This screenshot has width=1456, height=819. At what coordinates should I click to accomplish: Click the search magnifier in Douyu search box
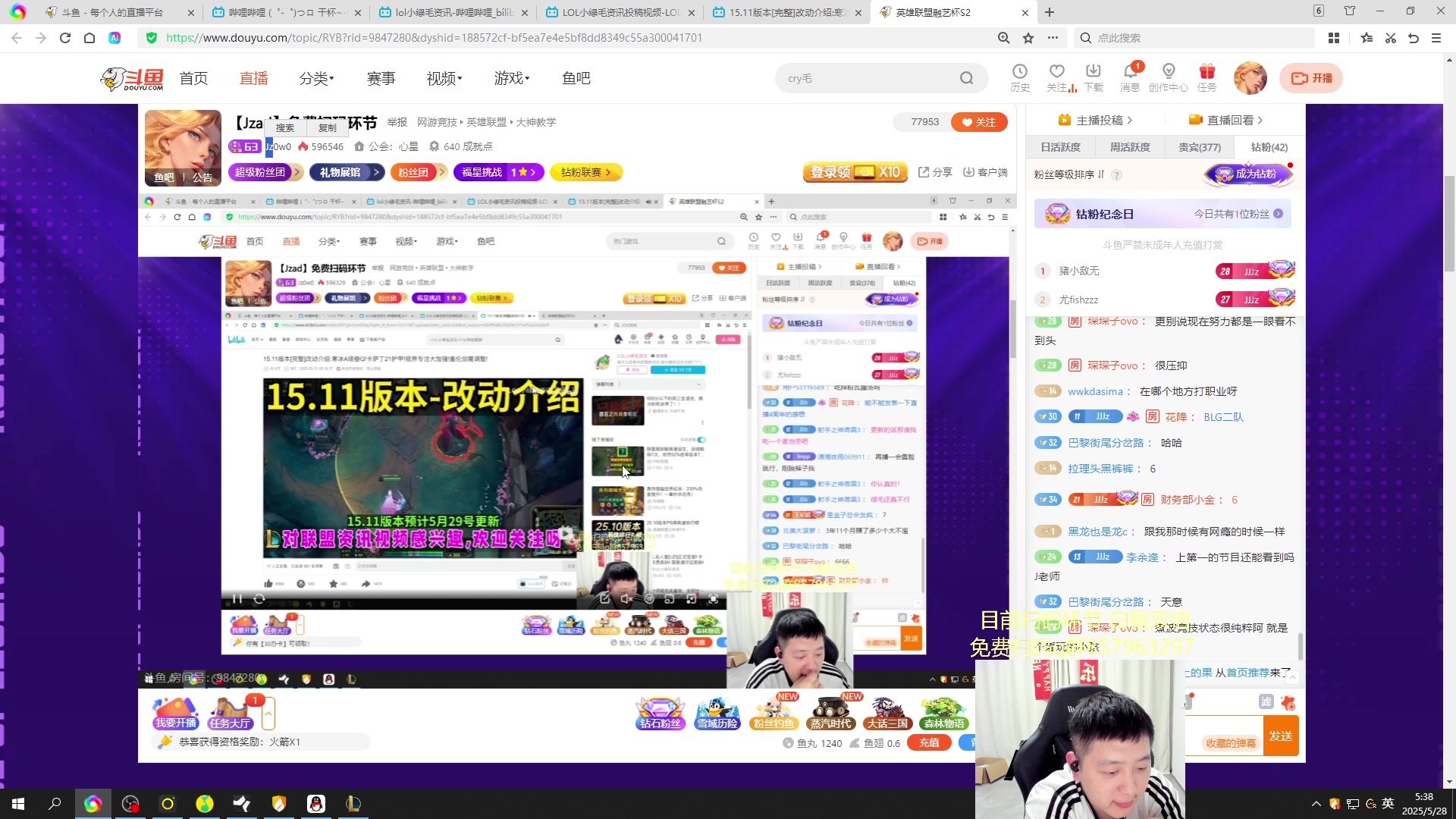(966, 78)
